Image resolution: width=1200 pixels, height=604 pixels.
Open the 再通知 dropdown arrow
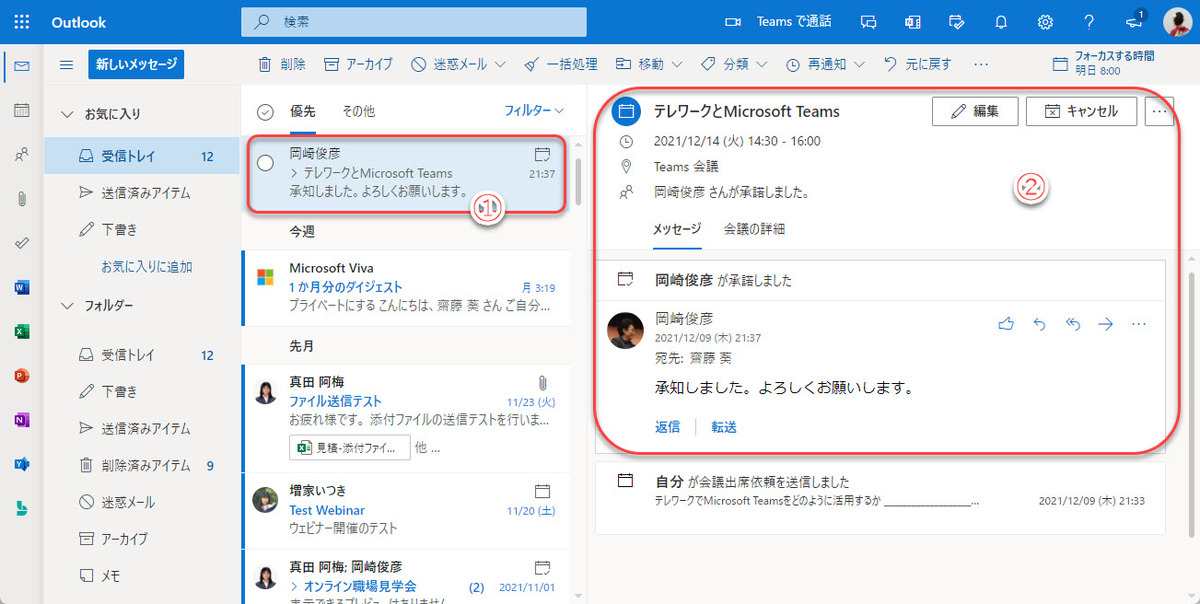(x=859, y=65)
